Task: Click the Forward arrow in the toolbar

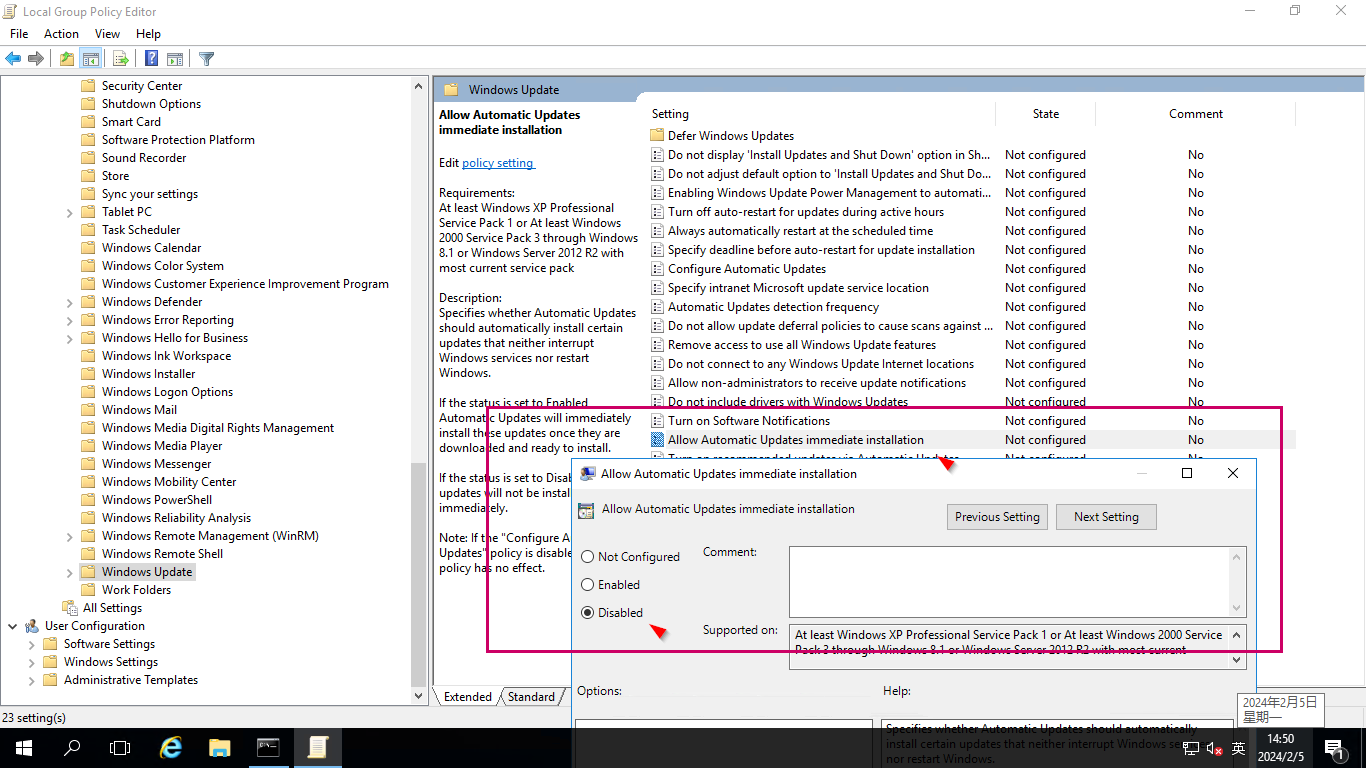Action: 36,59
